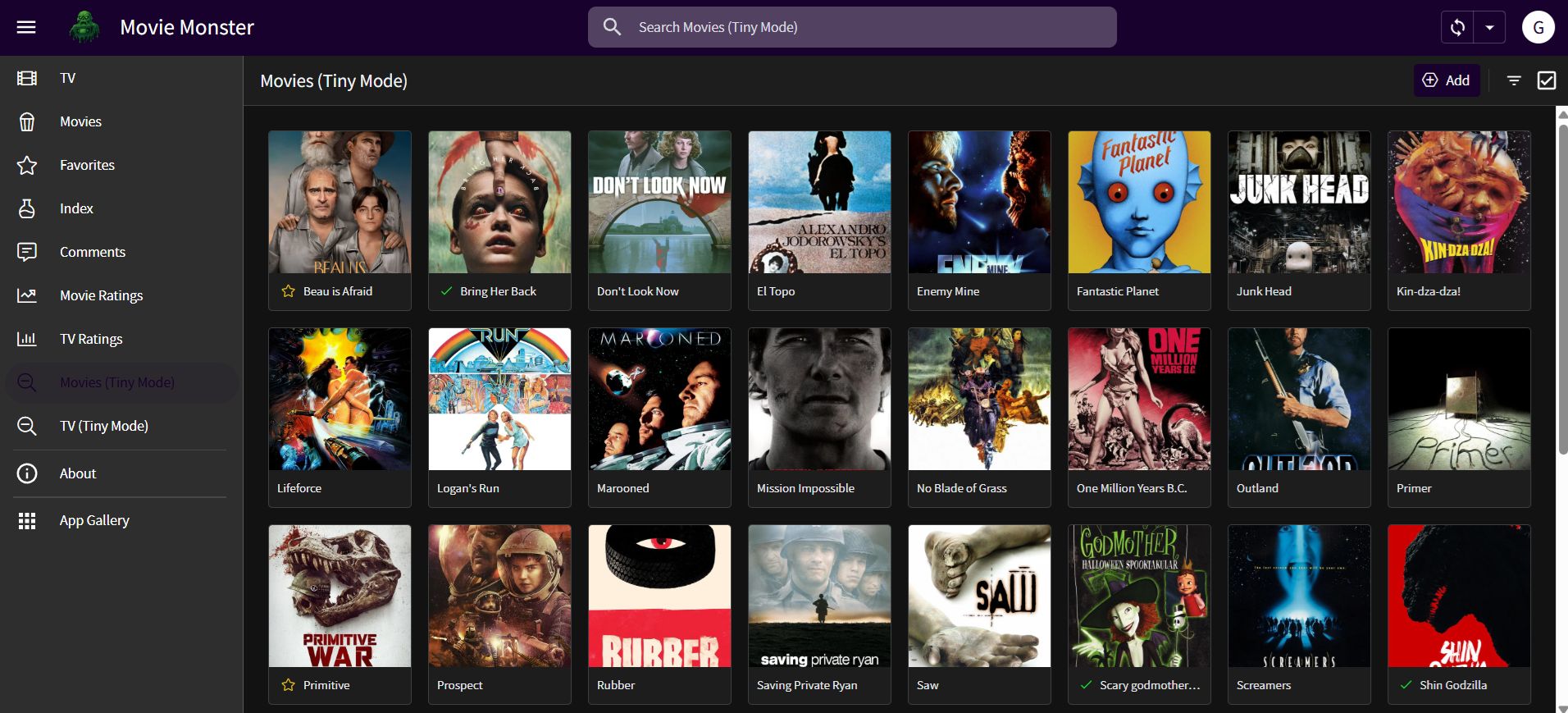
Task: Go to TV in the sidebar
Action: [x=120, y=78]
